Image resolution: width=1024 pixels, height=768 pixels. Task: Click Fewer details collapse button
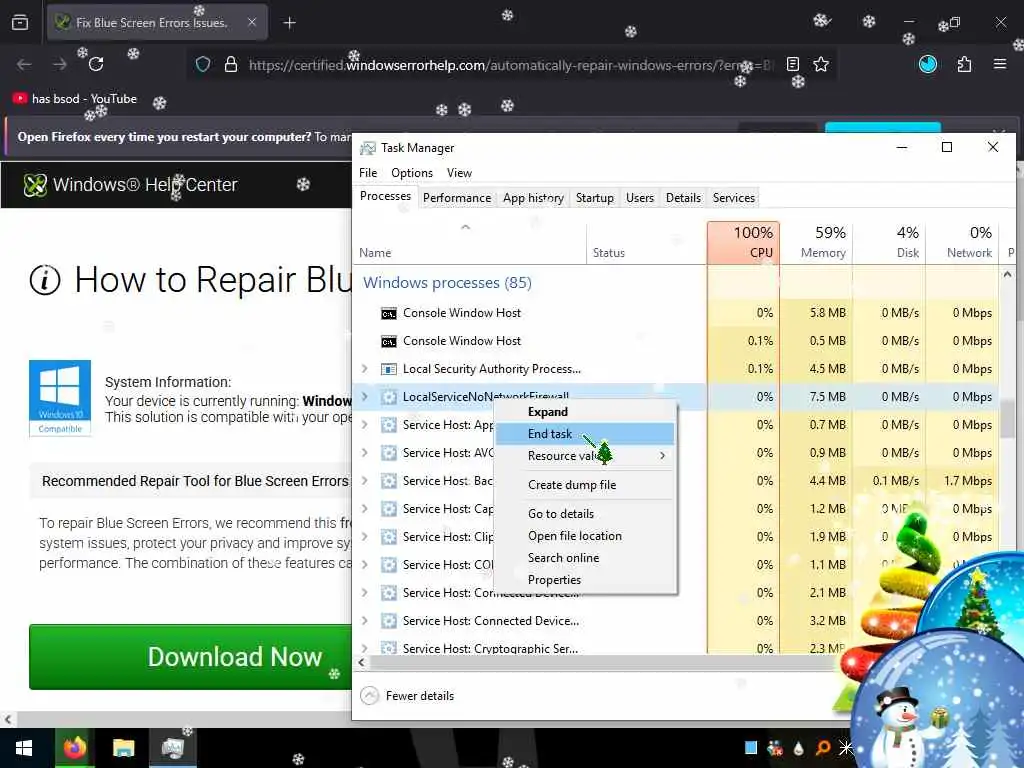click(x=408, y=696)
